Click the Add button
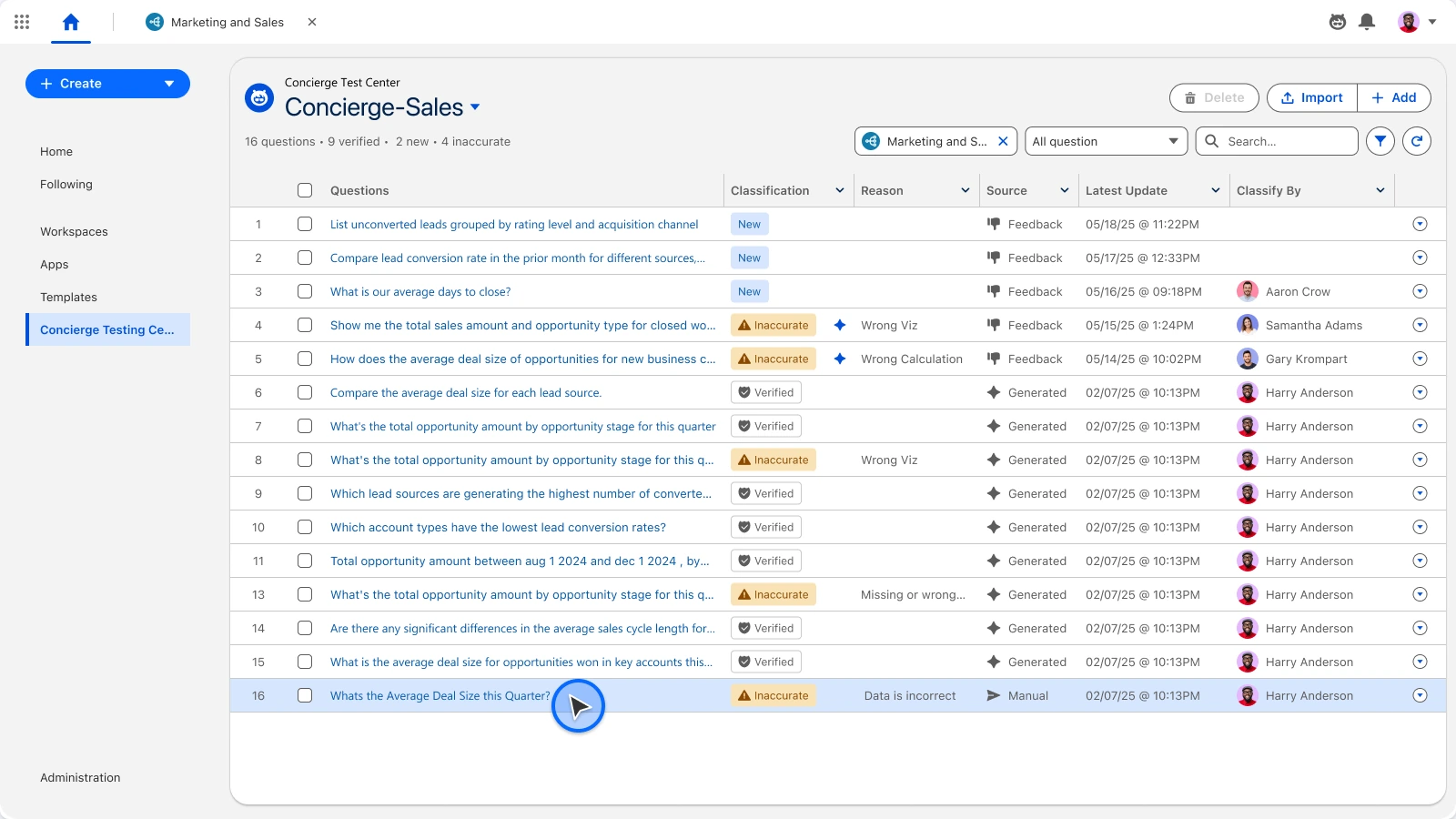This screenshot has height=819, width=1456. coord(1394,97)
